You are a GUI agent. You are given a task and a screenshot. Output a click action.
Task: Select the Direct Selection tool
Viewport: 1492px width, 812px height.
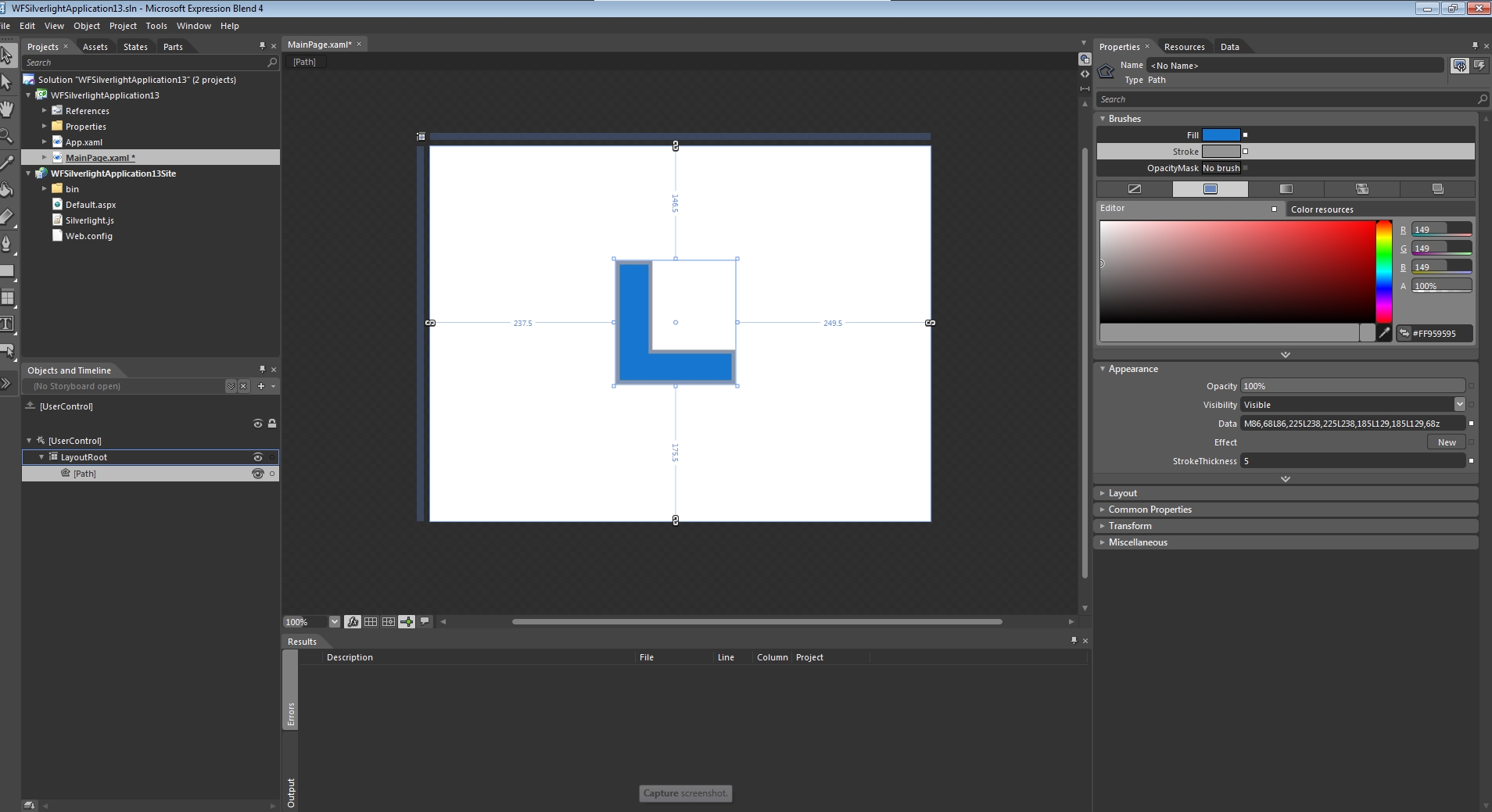6,82
